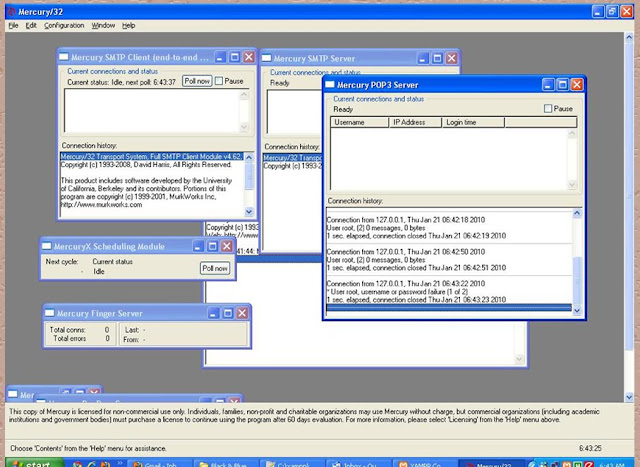Select 'connection closed Thu Jan 21 06:42:19 2010' line
The width and height of the screenshot is (640, 467).
416,236
